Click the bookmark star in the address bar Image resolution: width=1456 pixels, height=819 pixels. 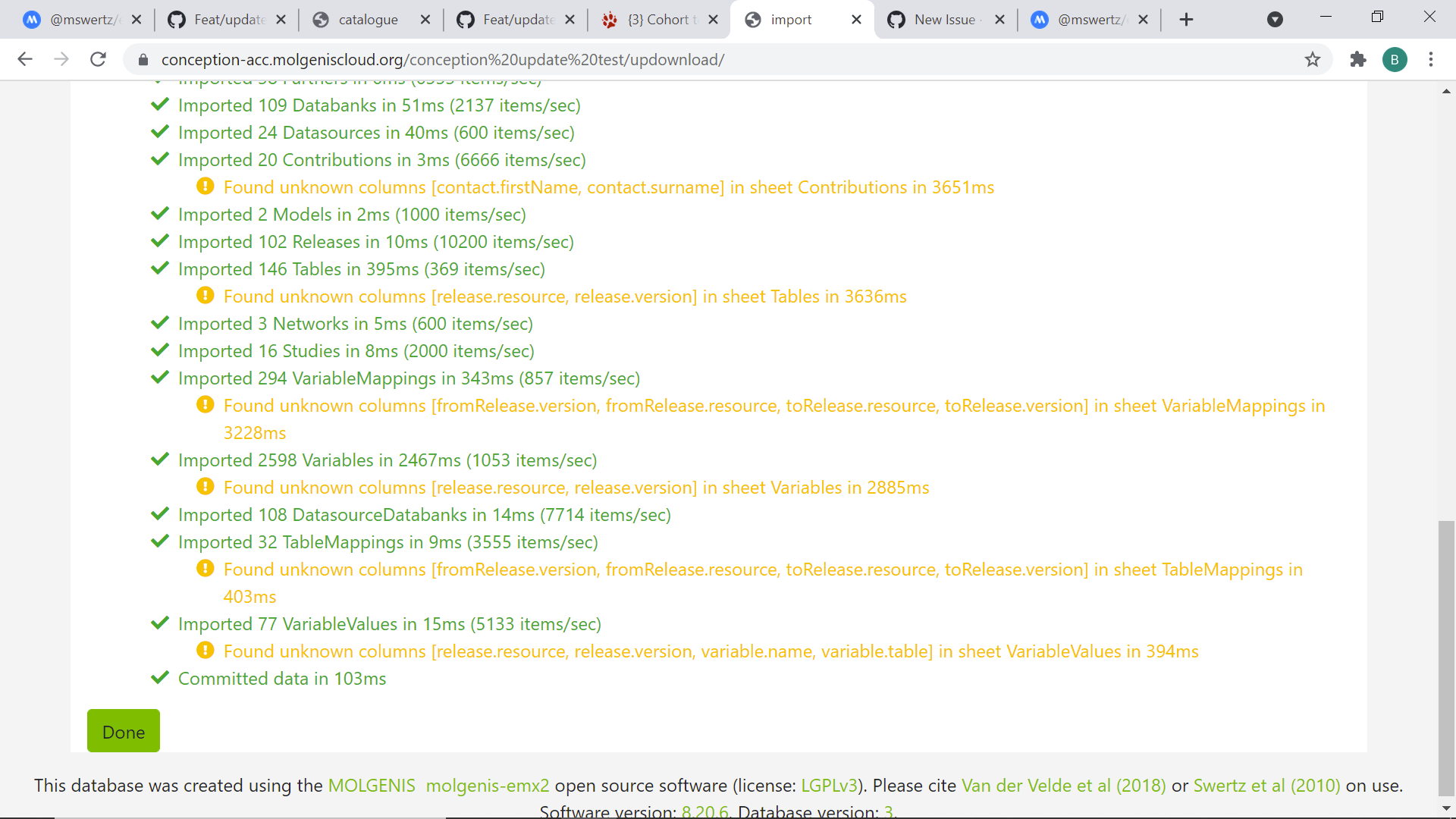[1313, 59]
